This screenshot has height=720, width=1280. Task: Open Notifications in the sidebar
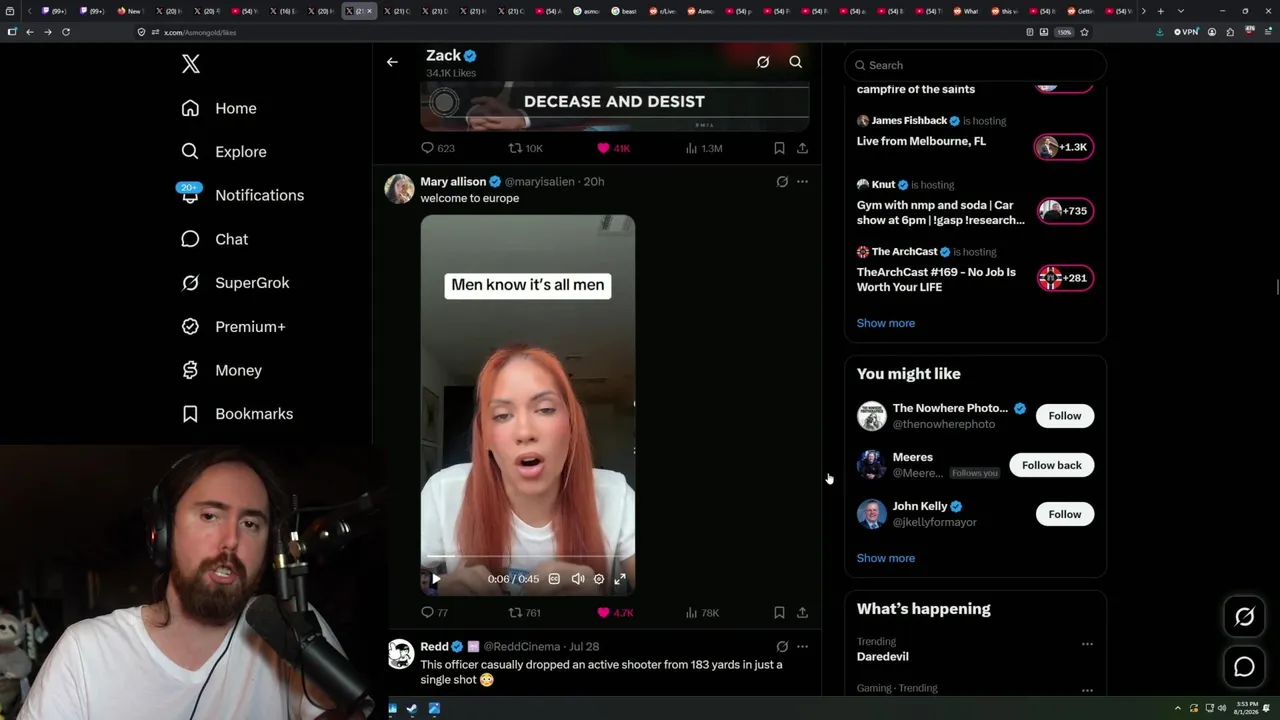coord(242,195)
